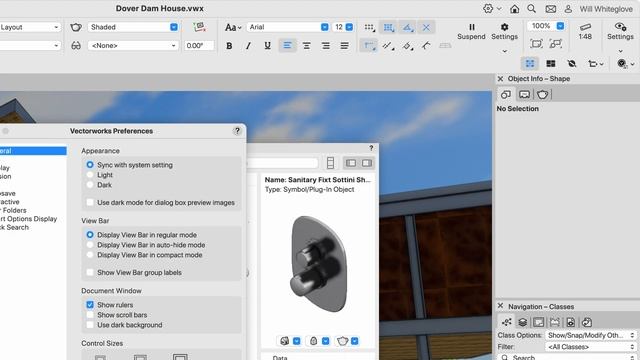The image size is (640, 360).
Task: Click the glasses icon beside <None>
Action: [76, 46]
